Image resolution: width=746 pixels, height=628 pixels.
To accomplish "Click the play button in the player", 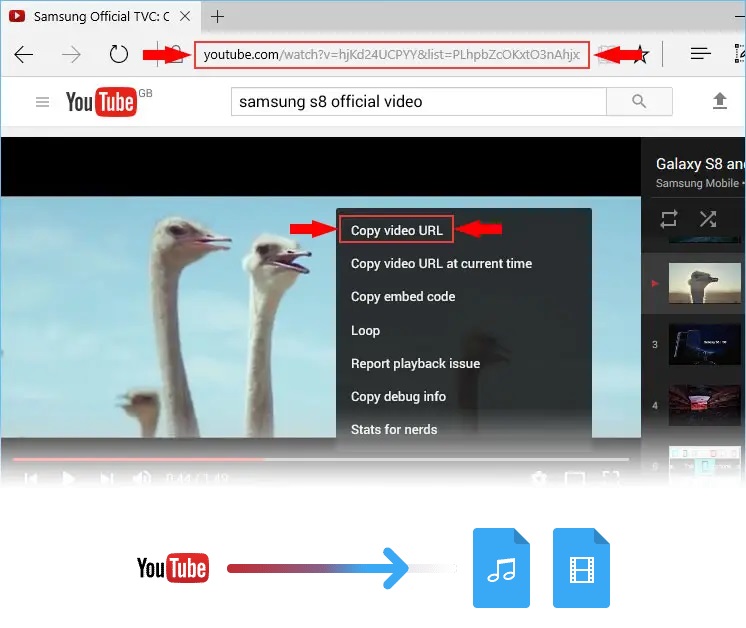I will coord(68,478).
